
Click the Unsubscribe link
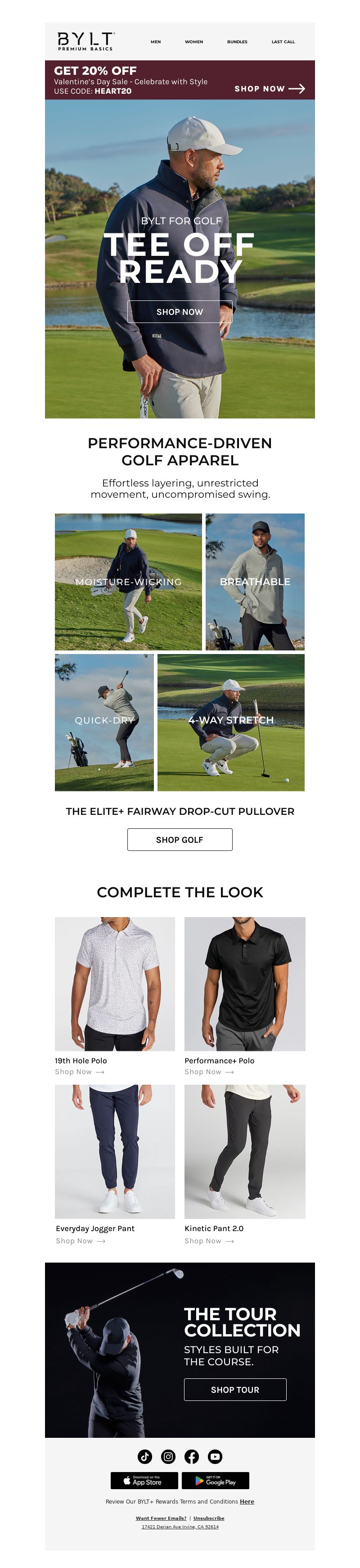209,1518
